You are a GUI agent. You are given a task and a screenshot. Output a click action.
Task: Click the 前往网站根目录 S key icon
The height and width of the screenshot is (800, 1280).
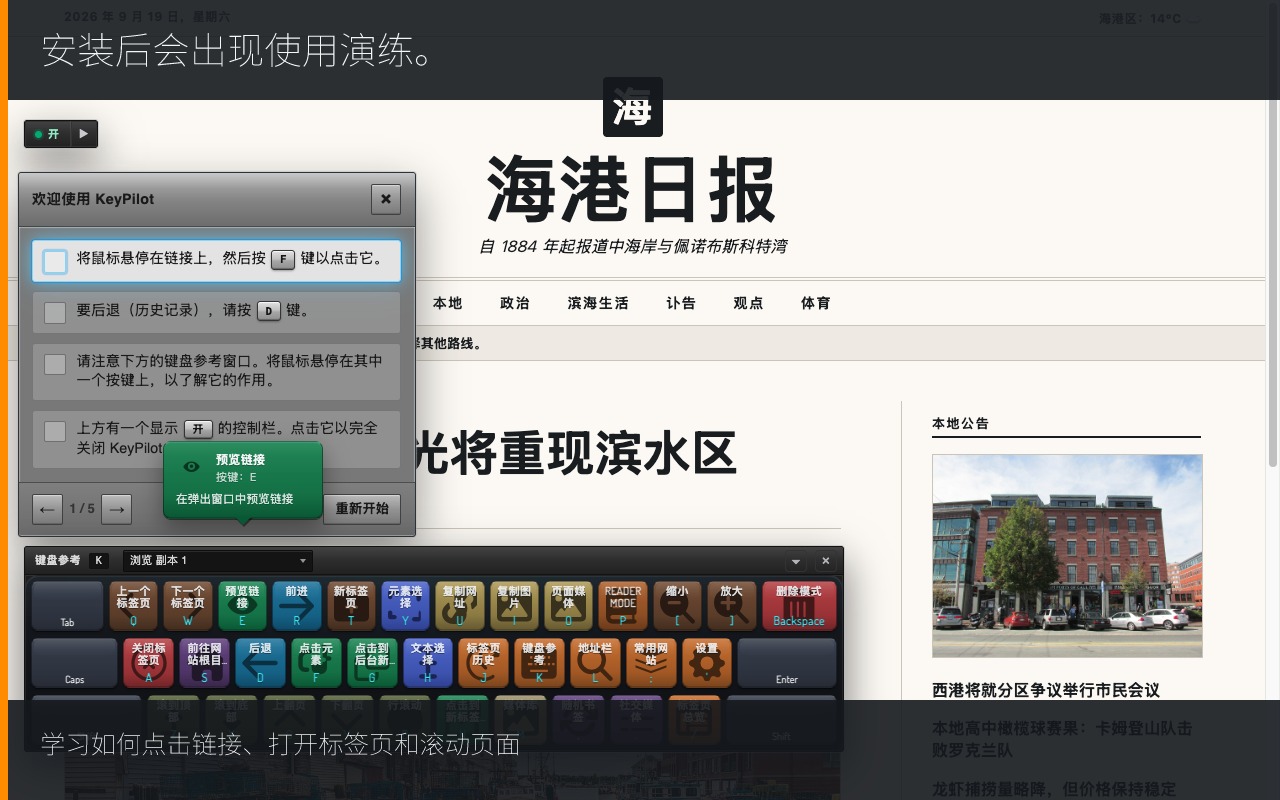tap(205, 663)
